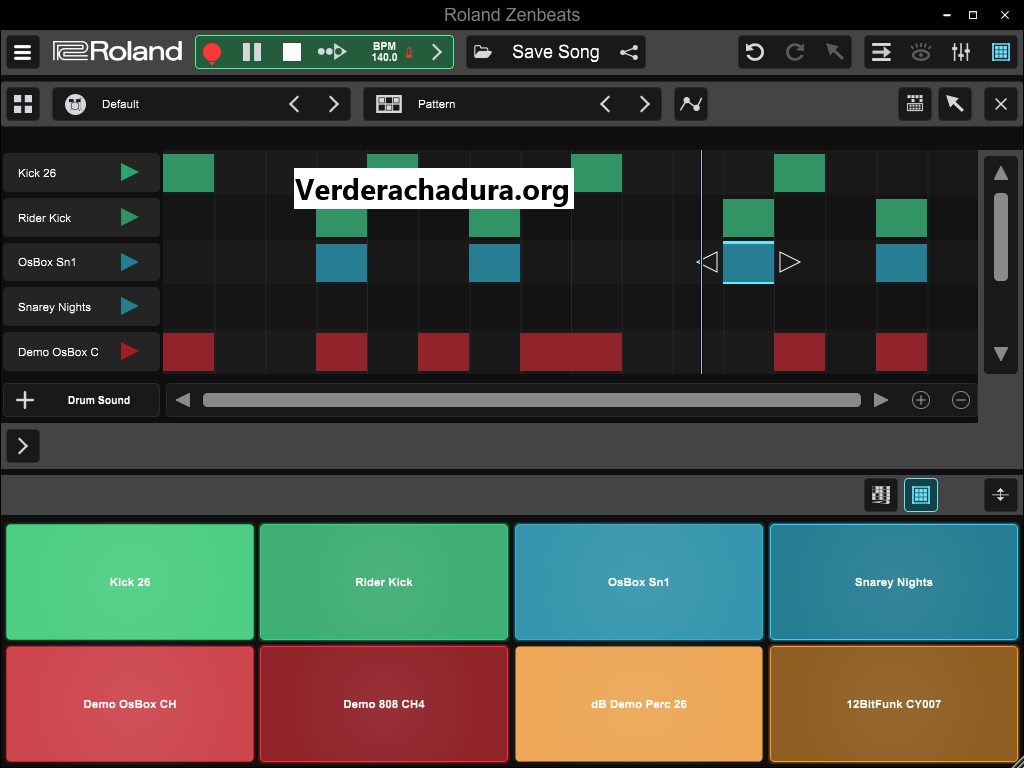
Task: Open the four-square grid icon in editor bar
Action: tap(23, 104)
